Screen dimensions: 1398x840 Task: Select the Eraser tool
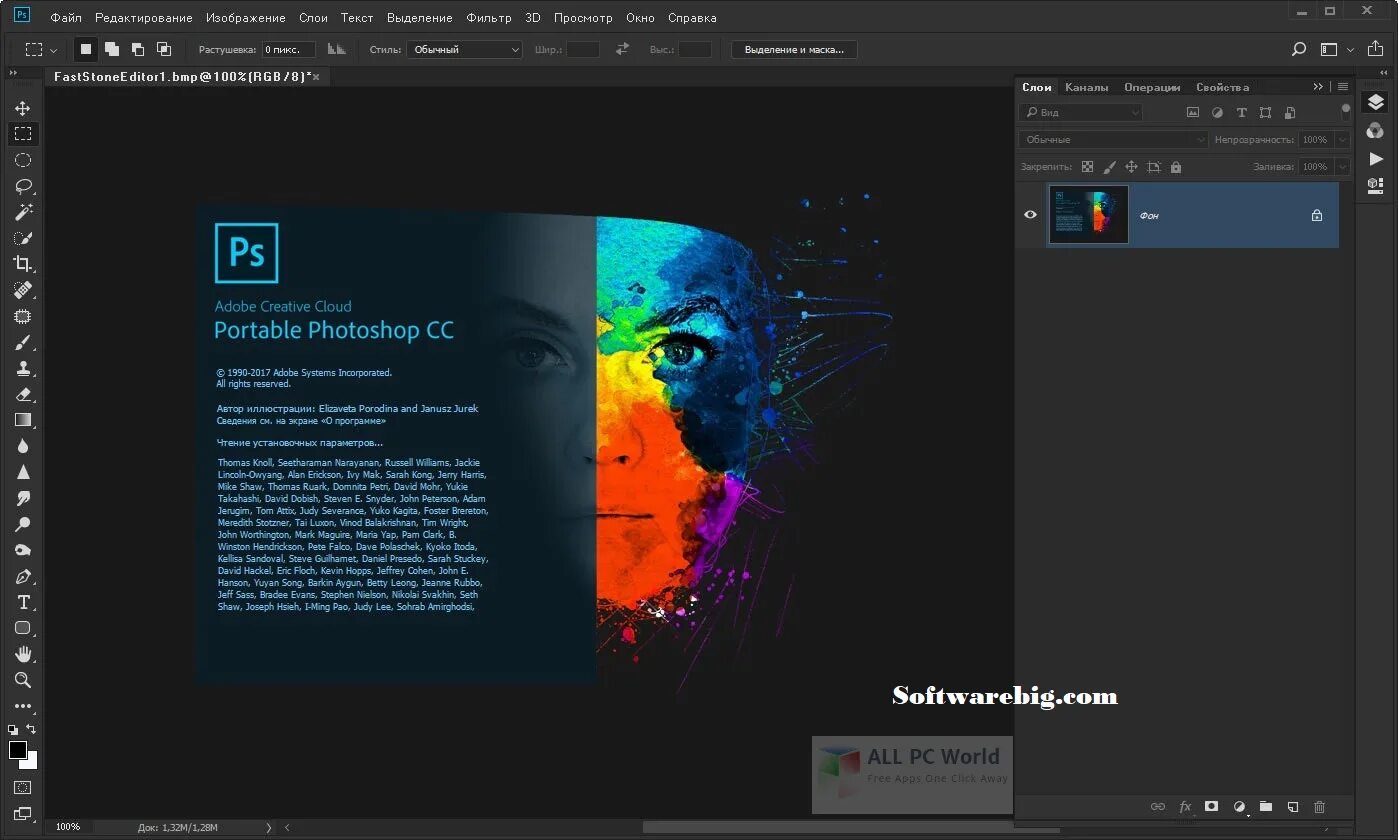pos(22,394)
